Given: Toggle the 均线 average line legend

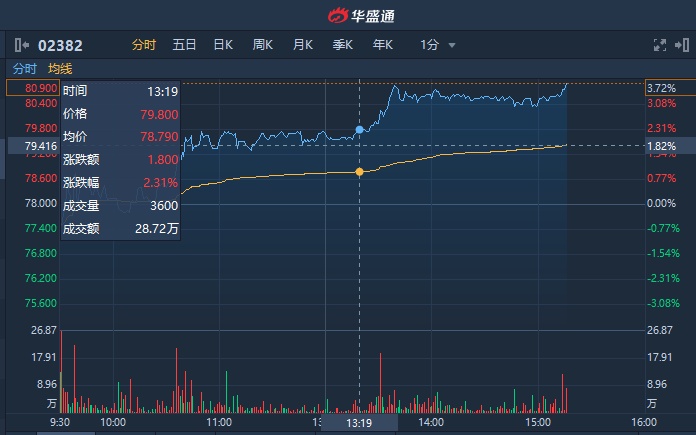Looking at the screenshot, I should [61, 69].
